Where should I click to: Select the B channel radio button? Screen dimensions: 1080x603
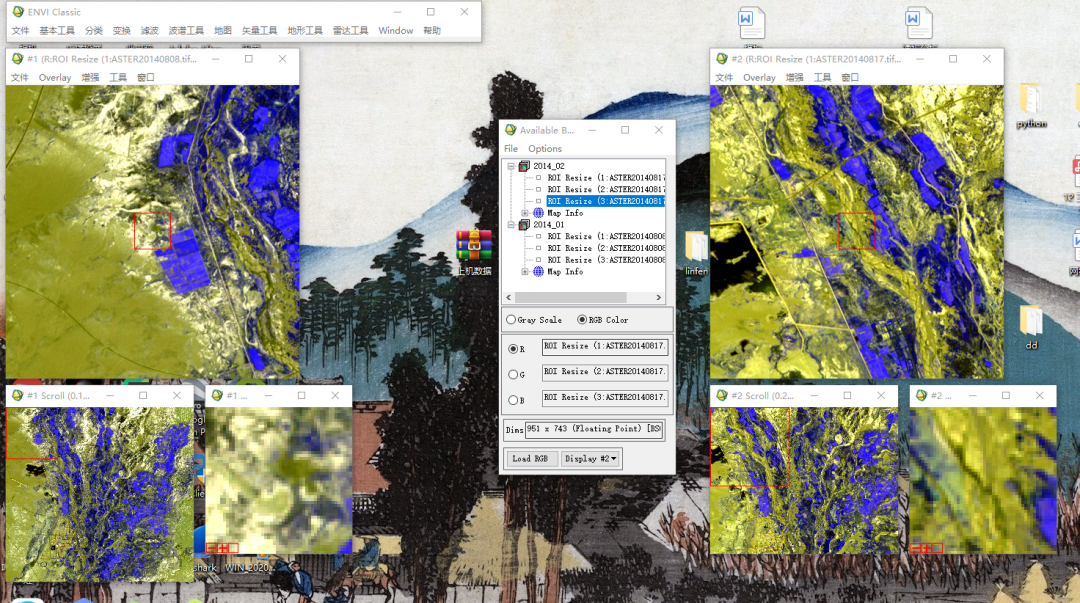(512, 400)
